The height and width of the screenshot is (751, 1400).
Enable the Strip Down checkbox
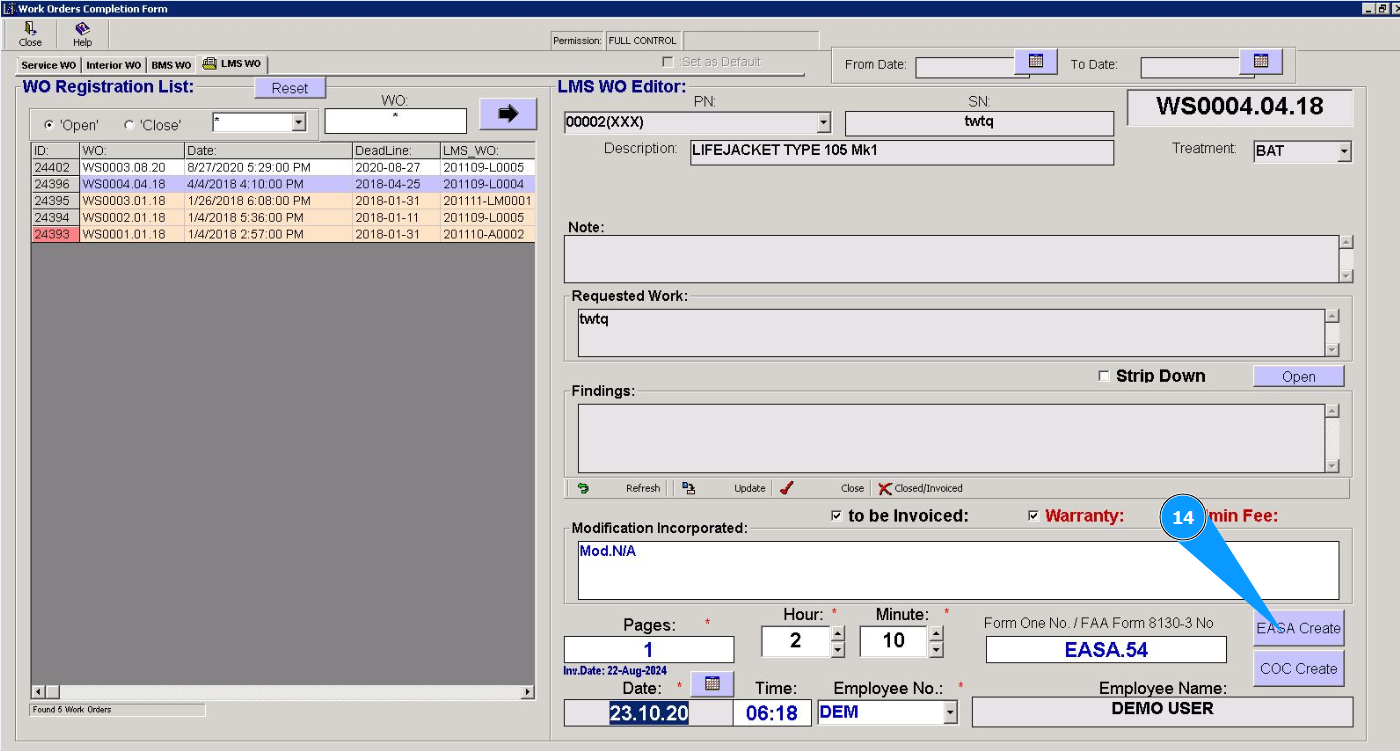pyautogui.click(x=1104, y=376)
